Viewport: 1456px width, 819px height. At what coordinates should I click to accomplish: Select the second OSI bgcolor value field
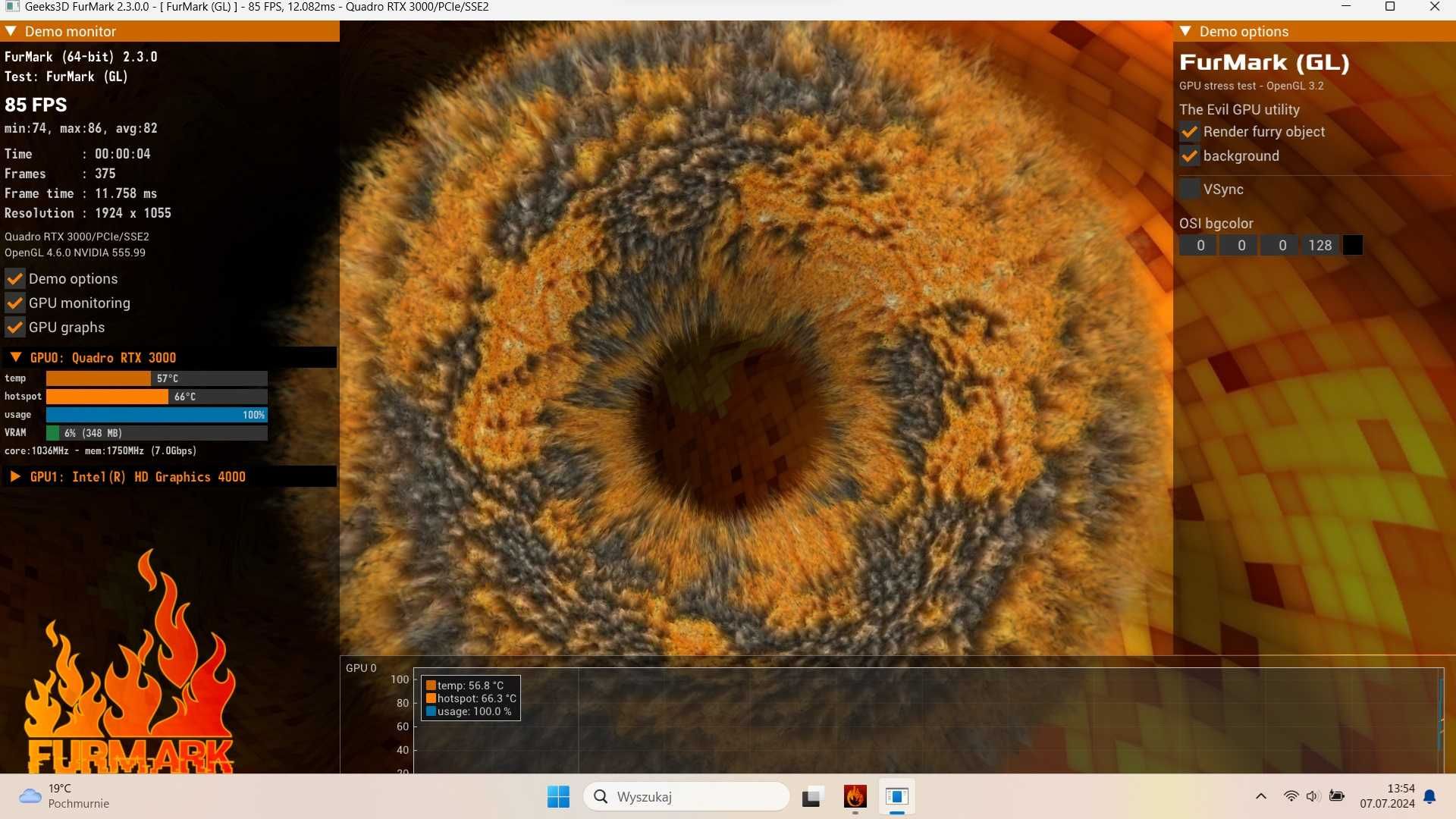1239,245
